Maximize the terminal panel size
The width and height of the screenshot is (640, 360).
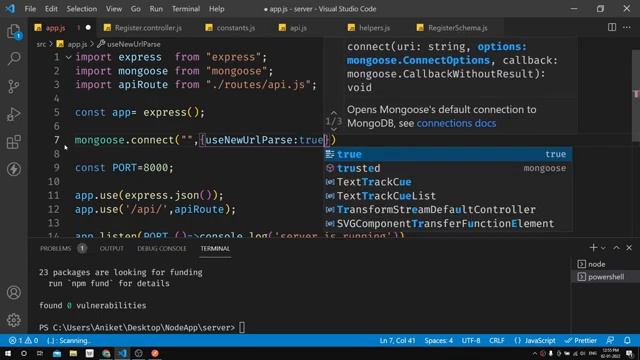click(x=616, y=248)
